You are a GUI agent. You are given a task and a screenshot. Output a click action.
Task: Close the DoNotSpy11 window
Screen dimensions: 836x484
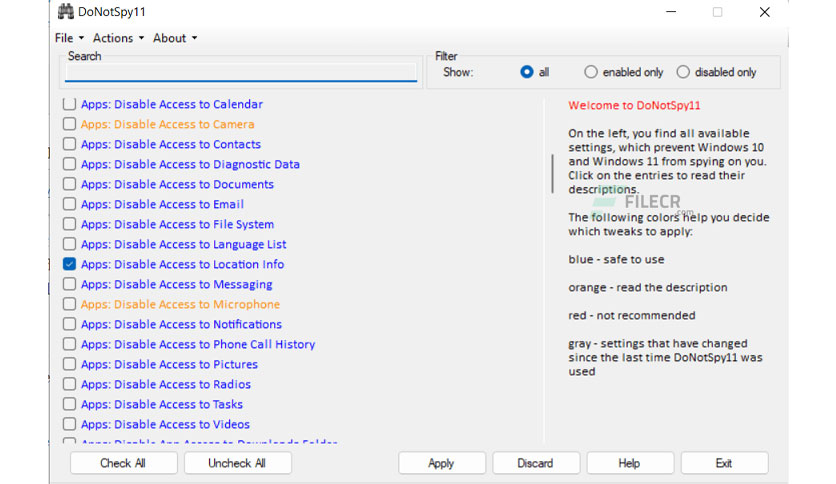tap(765, 12)
